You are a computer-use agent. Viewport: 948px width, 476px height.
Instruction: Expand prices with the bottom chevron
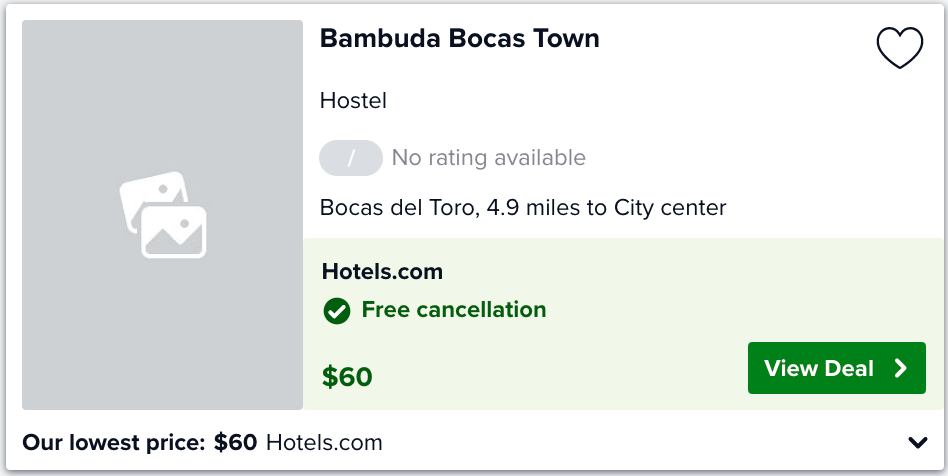pyautogui.click(x=918, y=443)
